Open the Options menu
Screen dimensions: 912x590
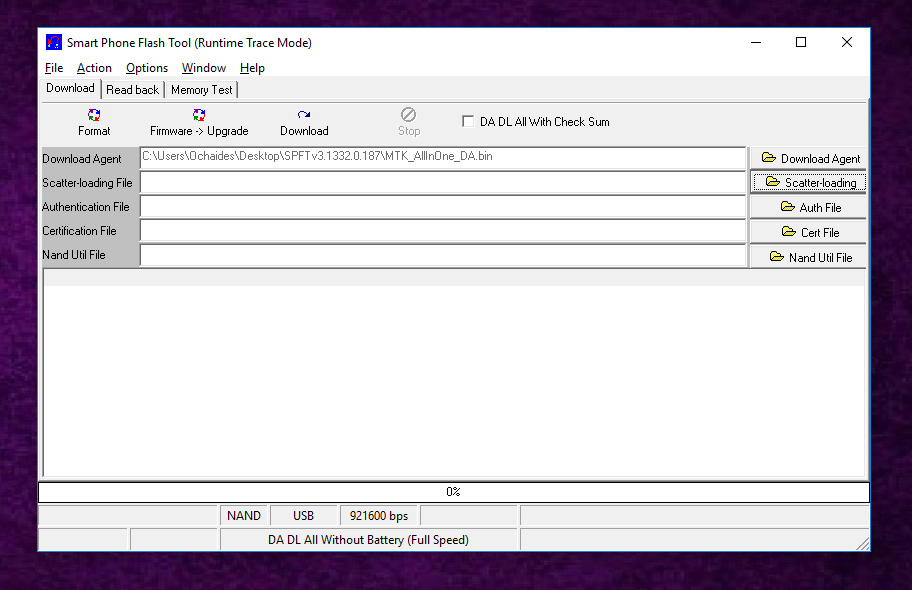click(x=147, y=68)
